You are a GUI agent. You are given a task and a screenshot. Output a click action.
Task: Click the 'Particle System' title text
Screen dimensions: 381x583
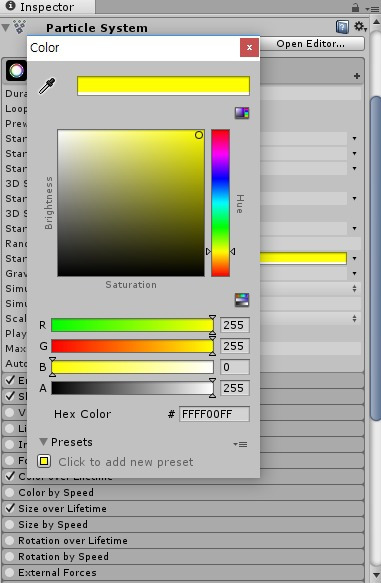97,28
